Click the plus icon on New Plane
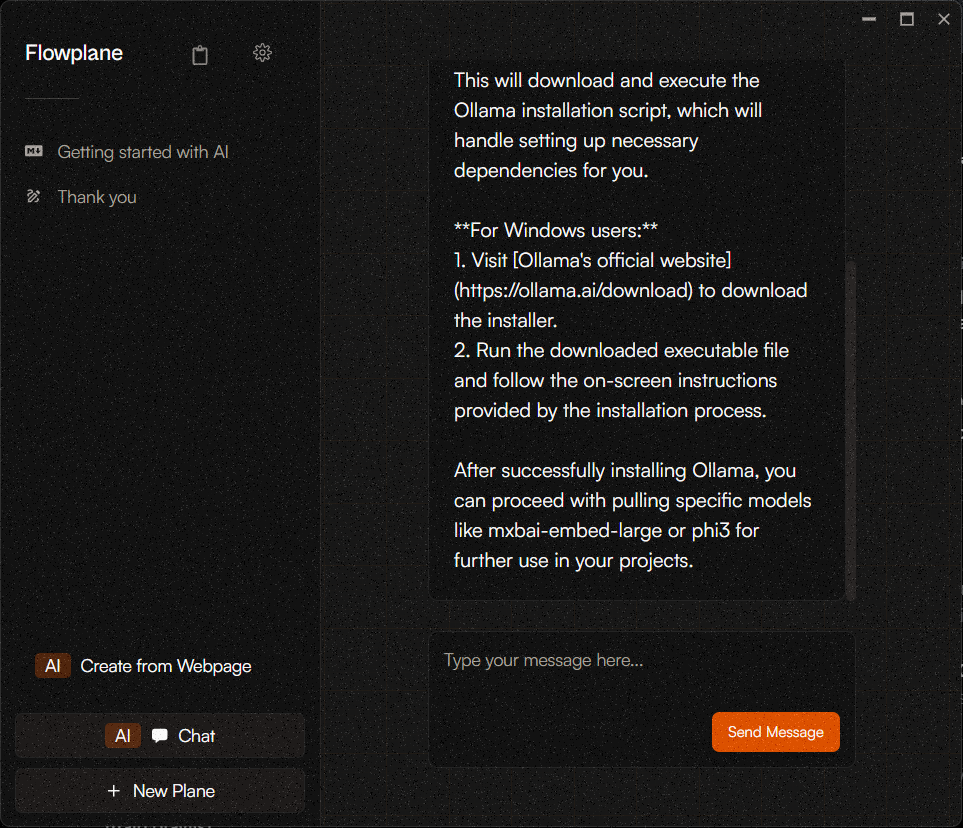The width and height of the screenshot is (963, 828). coord(114,791)
